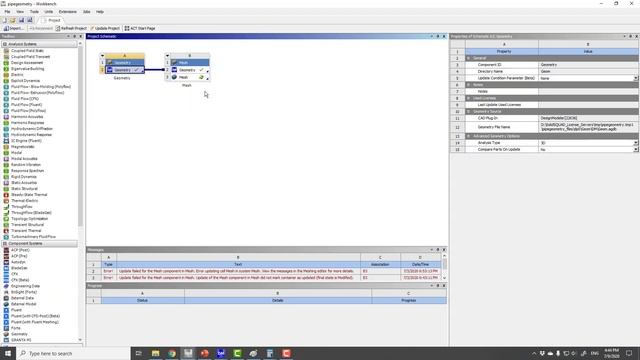This screenshot has width=640, height=360.
Task: Open the ACT Start Page
Action: pyautogui.click(x=140, y=28)
